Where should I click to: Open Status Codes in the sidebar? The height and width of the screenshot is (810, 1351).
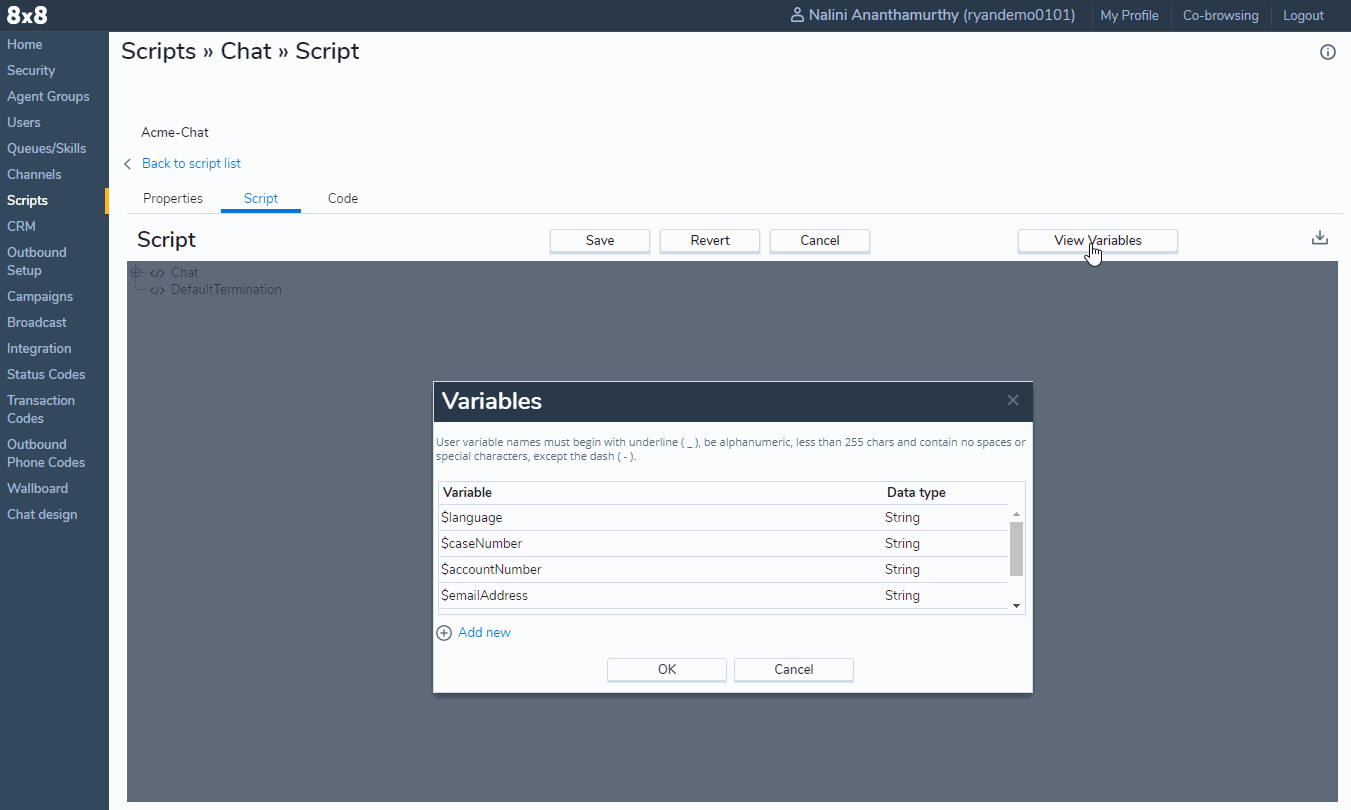46,374
